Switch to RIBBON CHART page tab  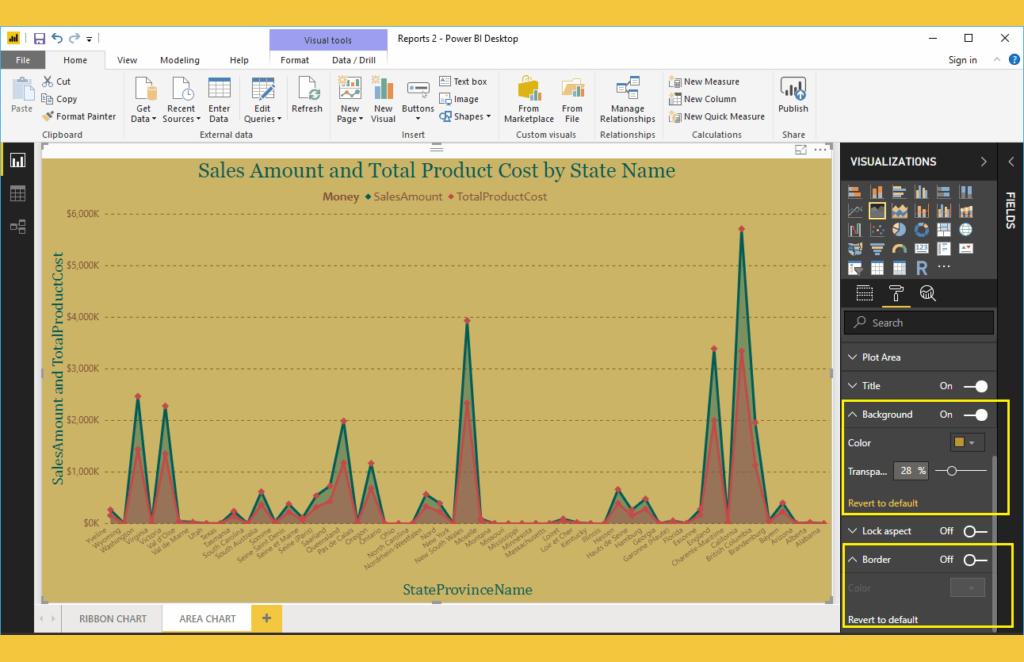click(112, 619)
